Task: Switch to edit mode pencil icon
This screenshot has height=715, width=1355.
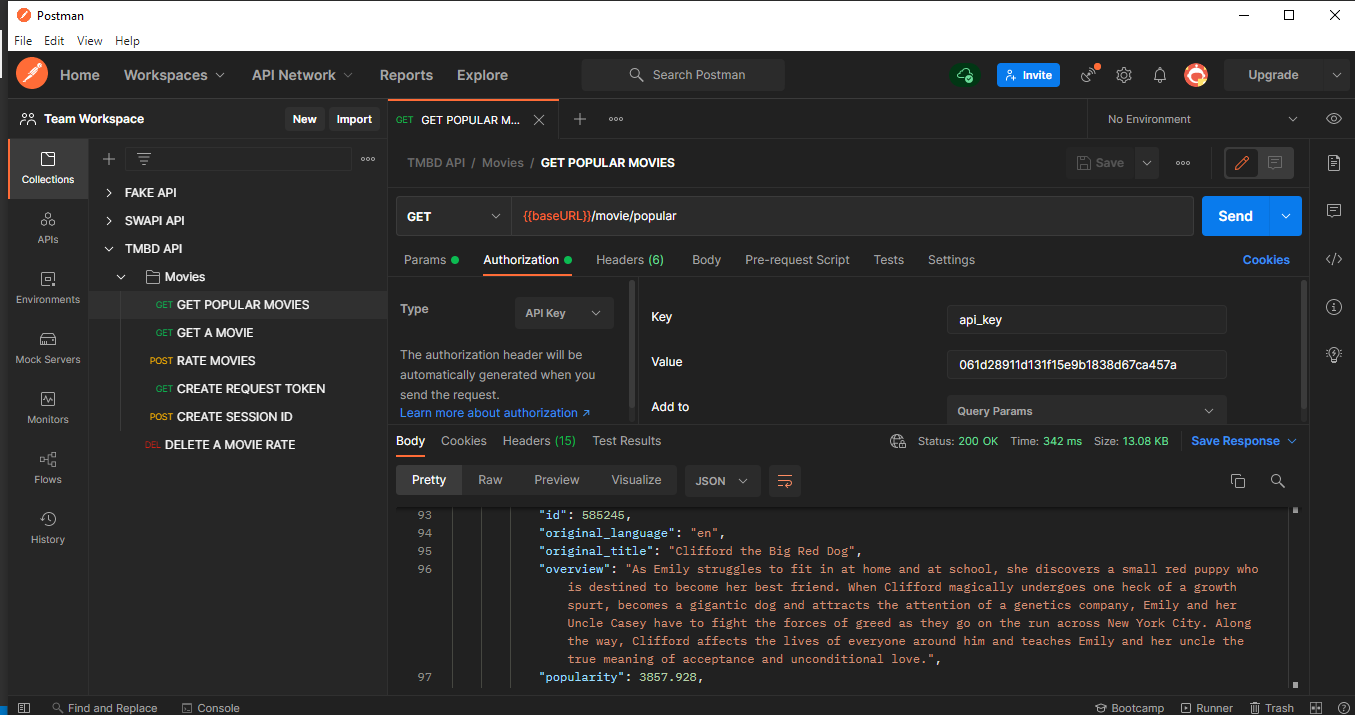Action: click(1242, 163)
